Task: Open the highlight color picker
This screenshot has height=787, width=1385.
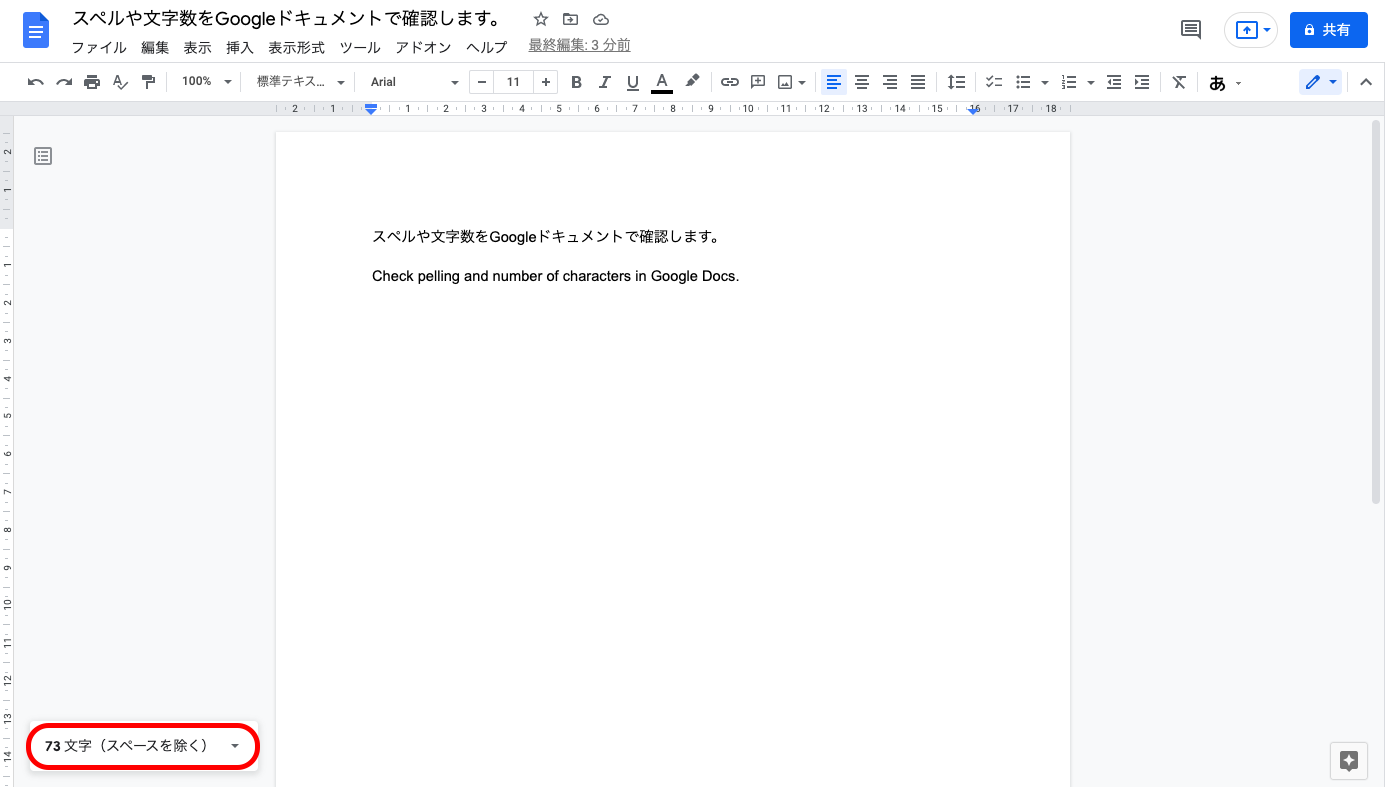Action: (692, 82)
